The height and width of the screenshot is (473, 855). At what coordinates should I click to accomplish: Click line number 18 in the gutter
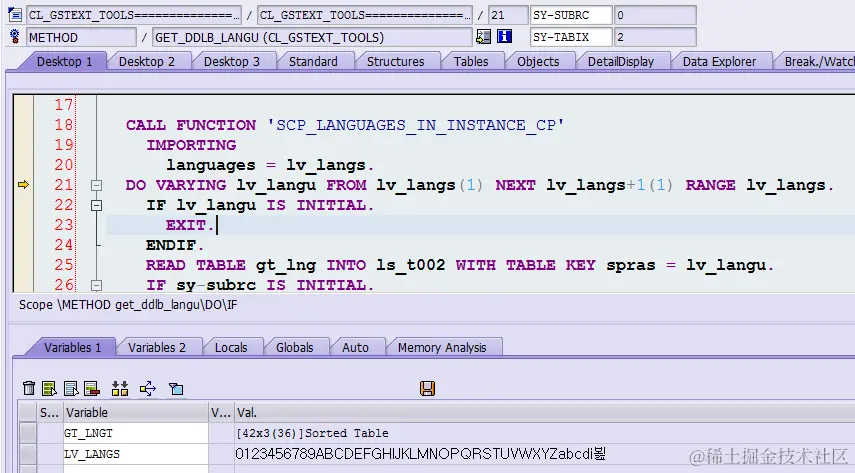pyautogui.click(x=63, y=125)
